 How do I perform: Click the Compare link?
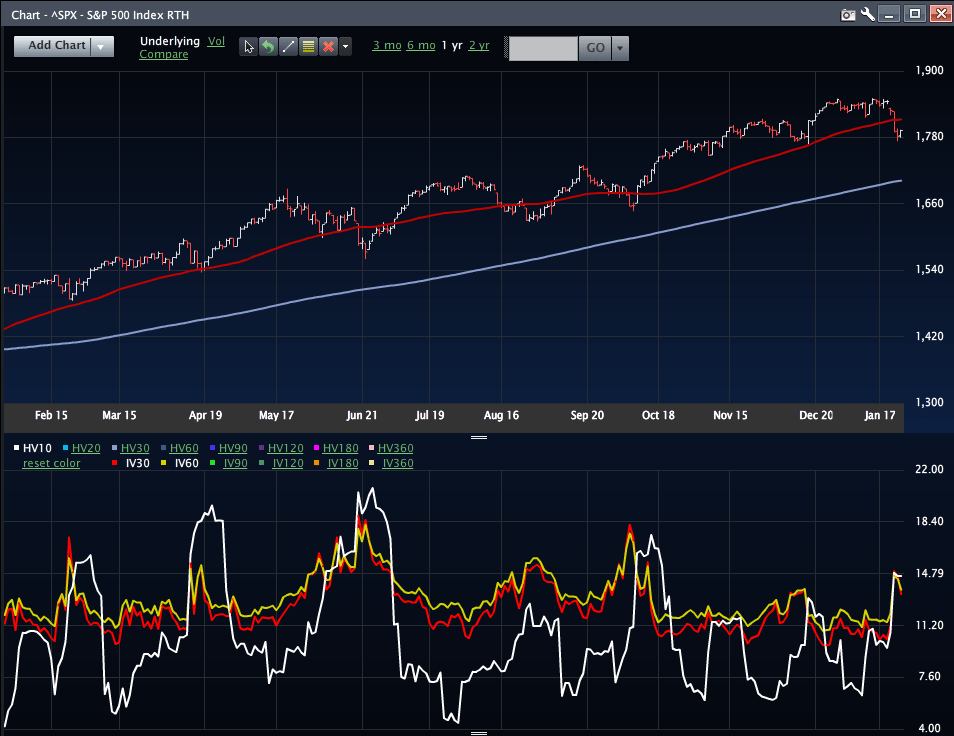163,54
